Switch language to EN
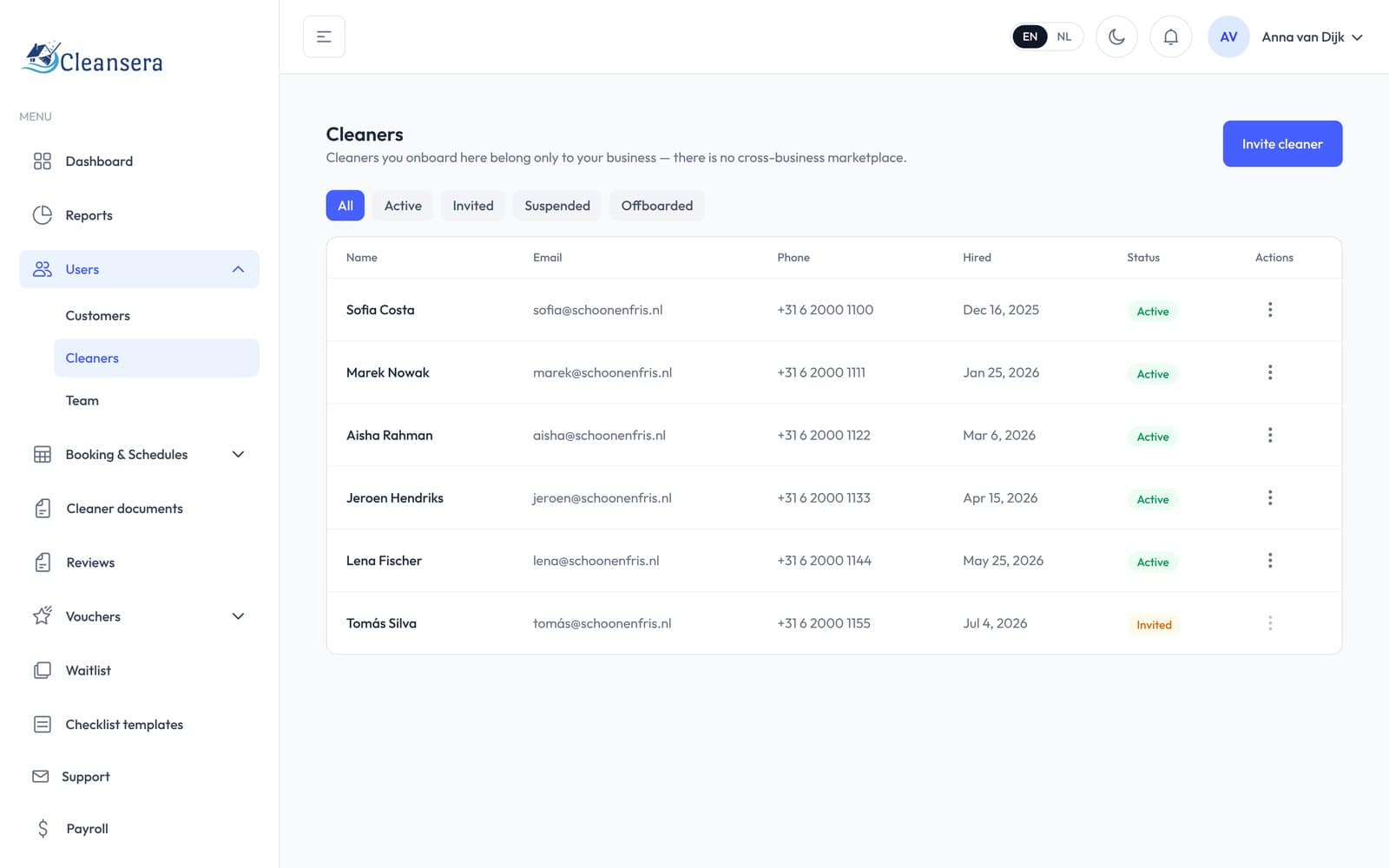The height and width of the screenshot is (868, 1389). [1030, 36]
